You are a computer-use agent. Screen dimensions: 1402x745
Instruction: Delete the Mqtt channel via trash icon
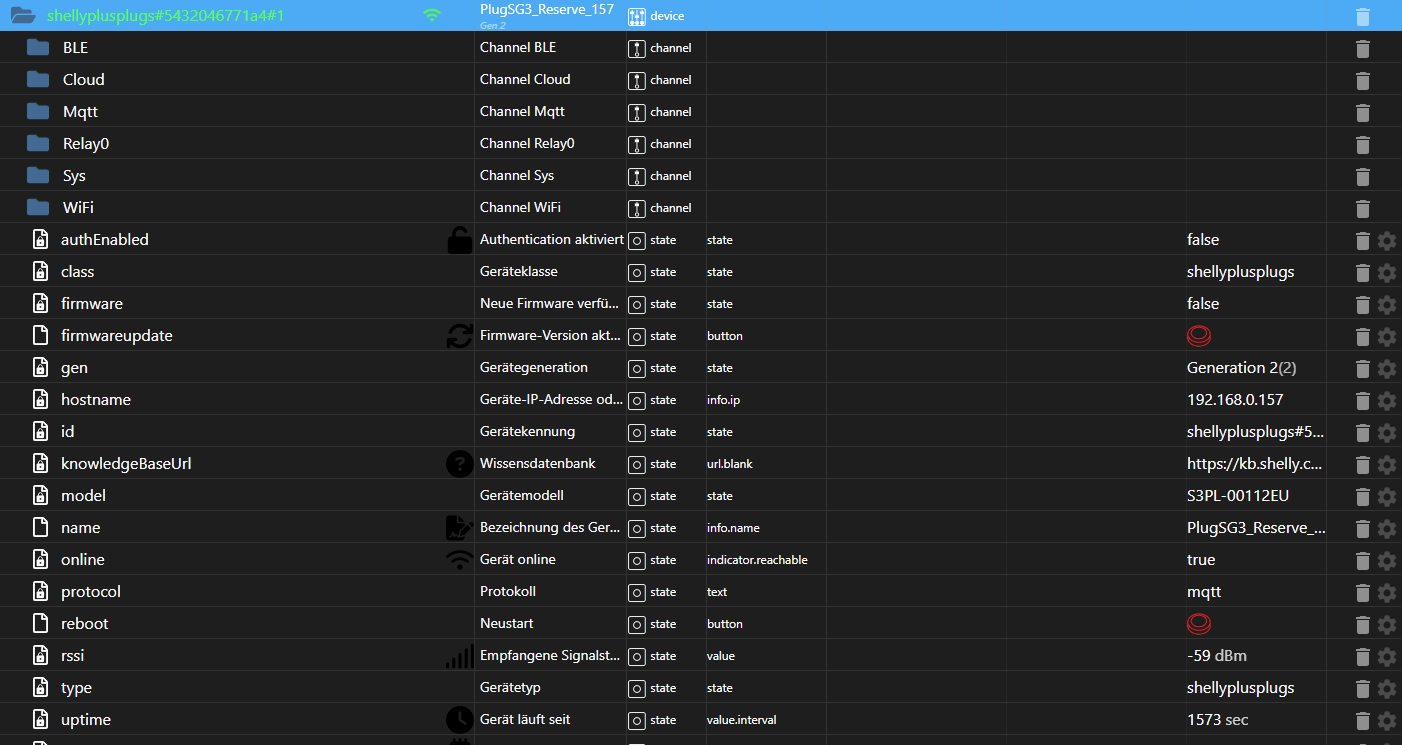coord(1362,112)
